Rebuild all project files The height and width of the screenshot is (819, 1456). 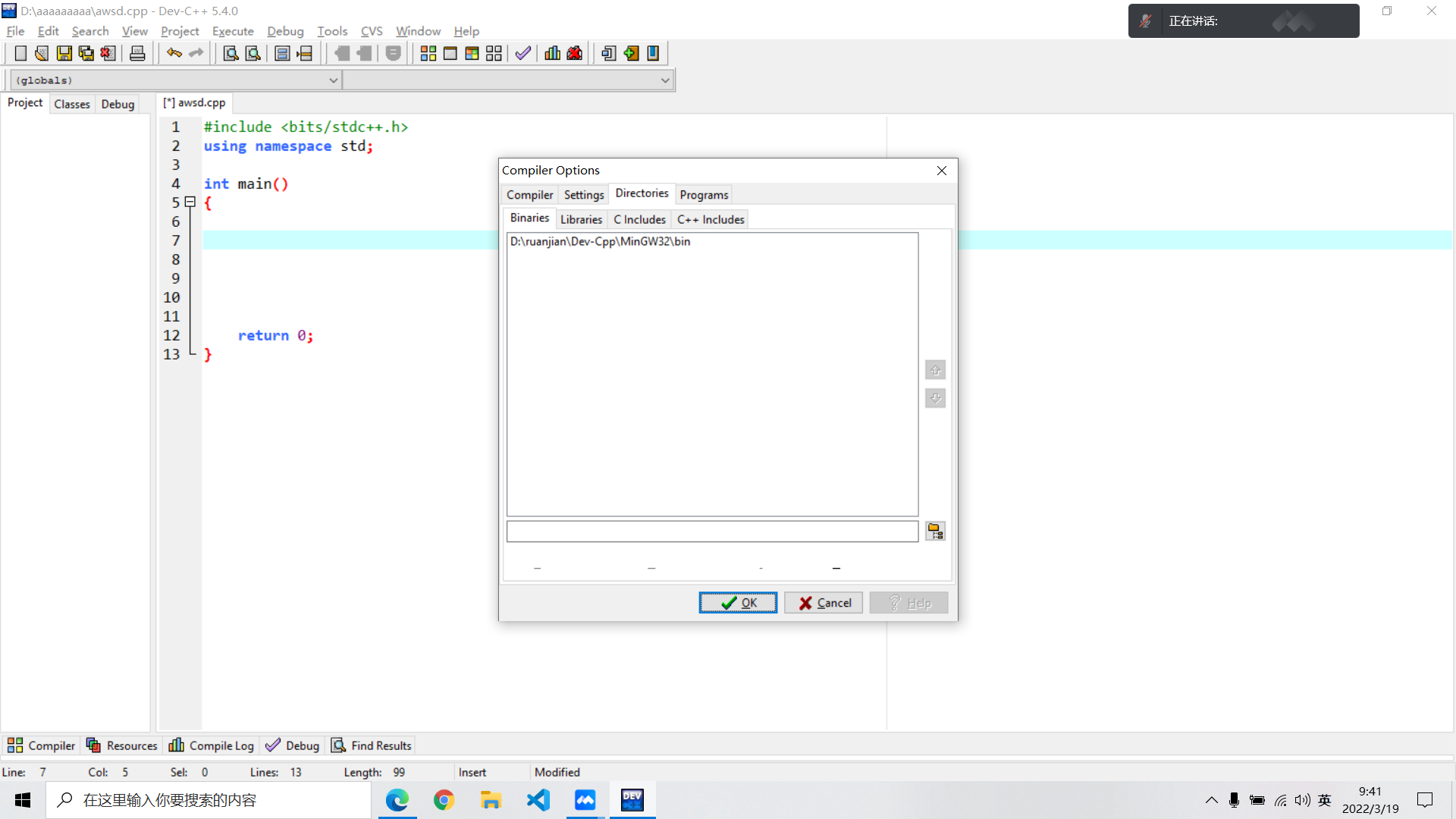pyautogui.click(x=493, y=53)
